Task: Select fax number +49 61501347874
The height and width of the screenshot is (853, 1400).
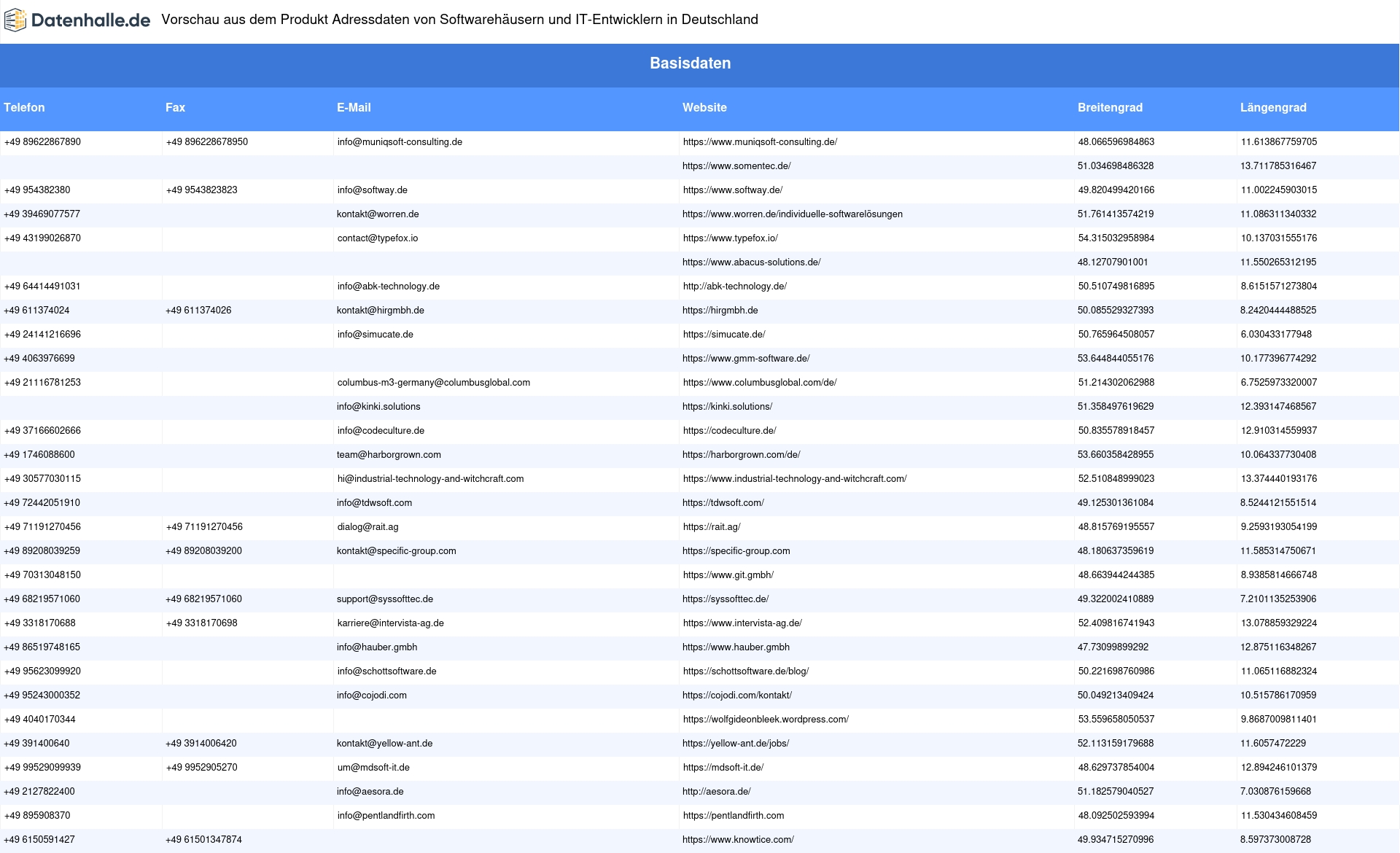Action: pos(203,840)
